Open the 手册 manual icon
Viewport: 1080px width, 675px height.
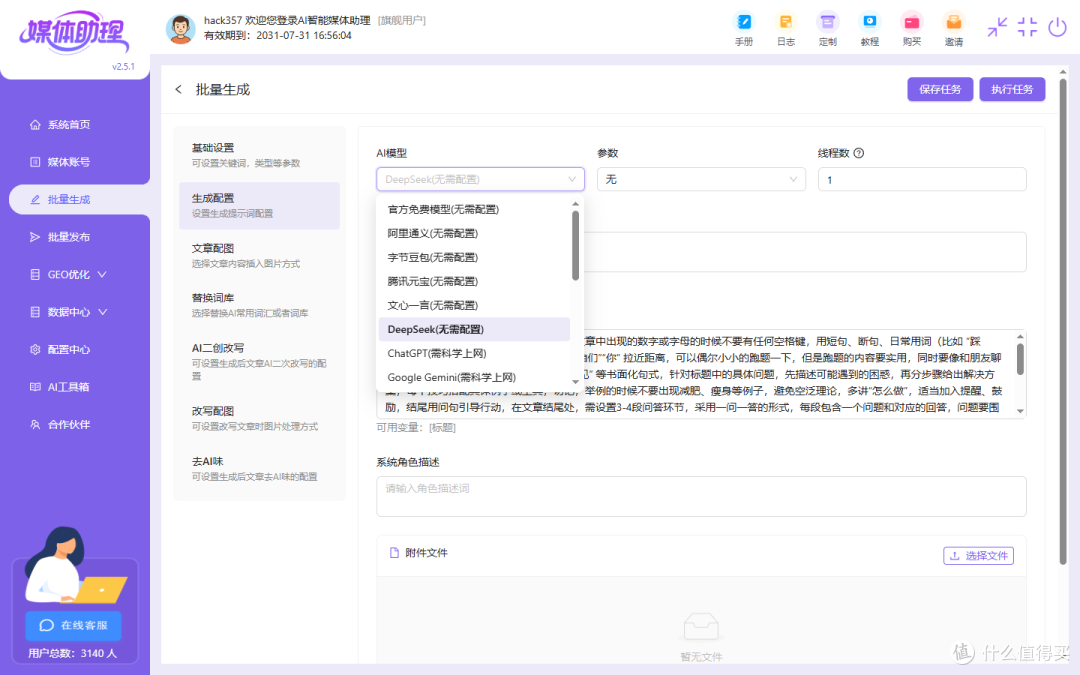[744, 29]
